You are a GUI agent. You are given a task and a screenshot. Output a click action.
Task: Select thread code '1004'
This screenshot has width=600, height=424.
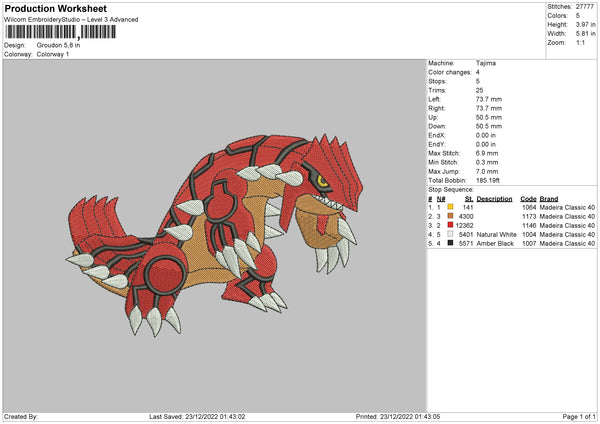pyautogui.click(x=529, y=235)
